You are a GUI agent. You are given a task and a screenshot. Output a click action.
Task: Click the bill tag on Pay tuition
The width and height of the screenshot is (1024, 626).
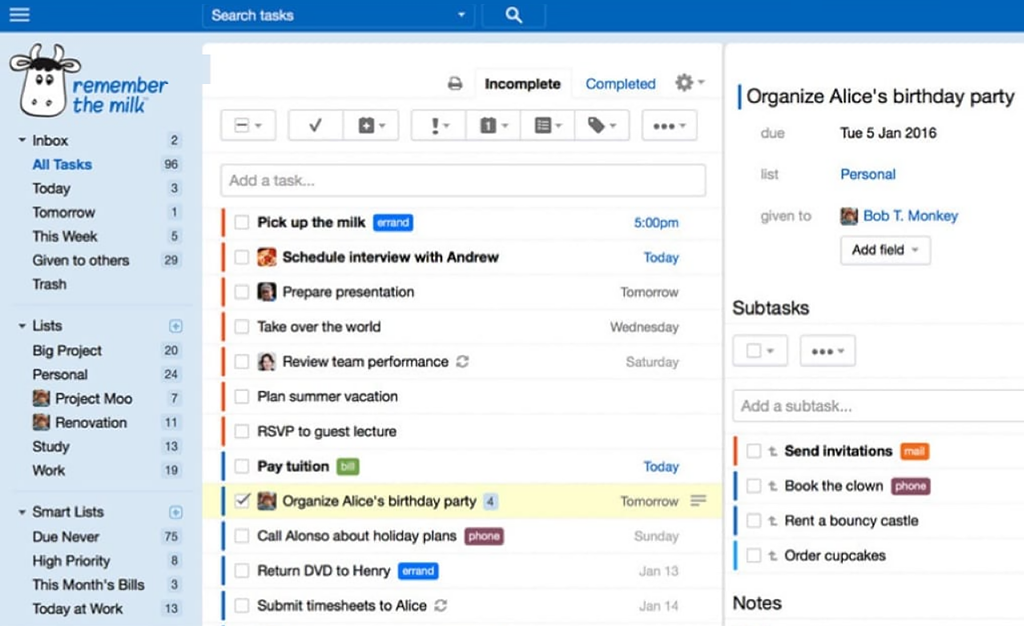(x=348, y=466)
